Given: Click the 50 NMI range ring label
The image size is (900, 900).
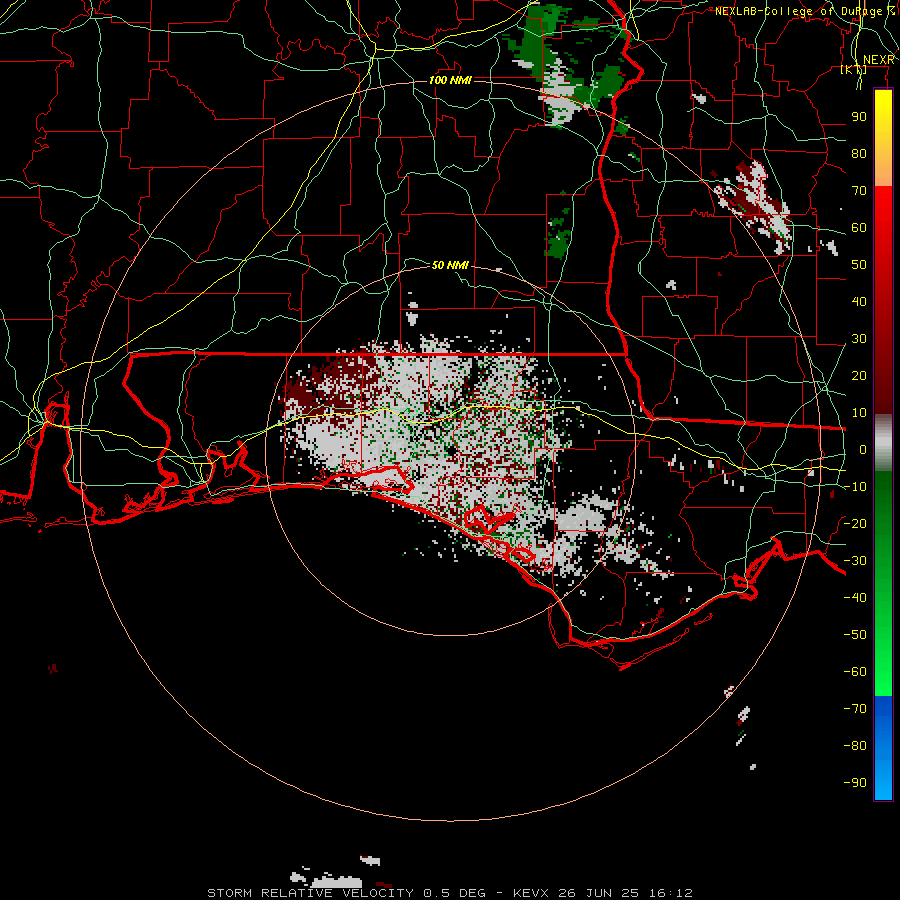Looking at the screenshot, I should 451,265.
